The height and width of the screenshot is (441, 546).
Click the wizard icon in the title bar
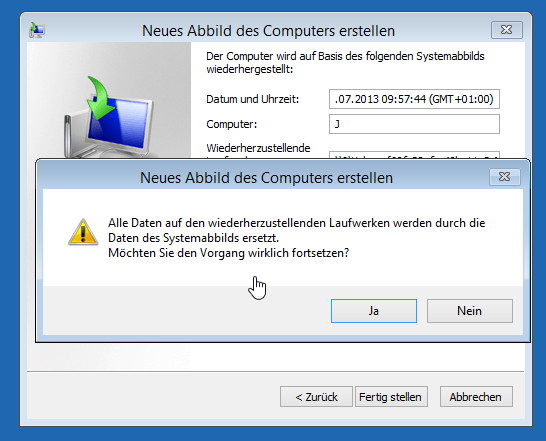coord(37,30)
